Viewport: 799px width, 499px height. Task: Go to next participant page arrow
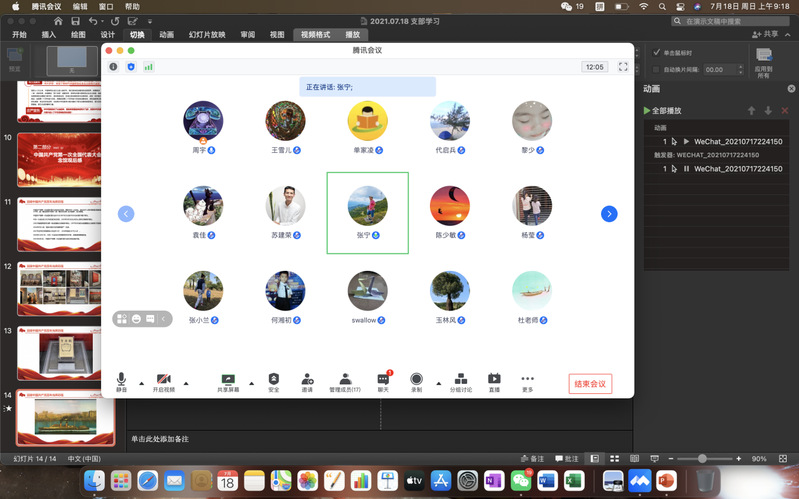[609, 214]
